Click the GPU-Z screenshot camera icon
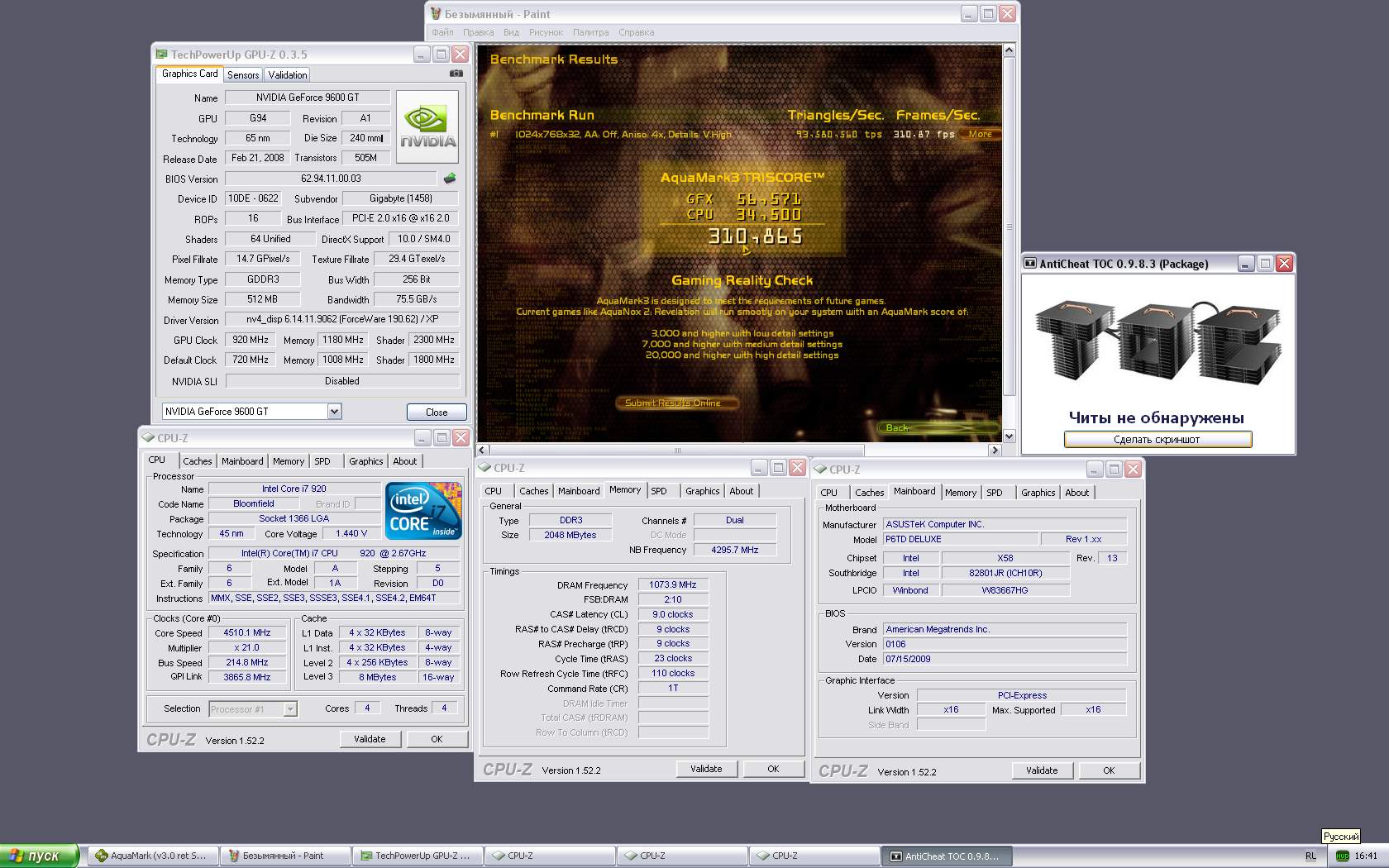 click(456, 74)
